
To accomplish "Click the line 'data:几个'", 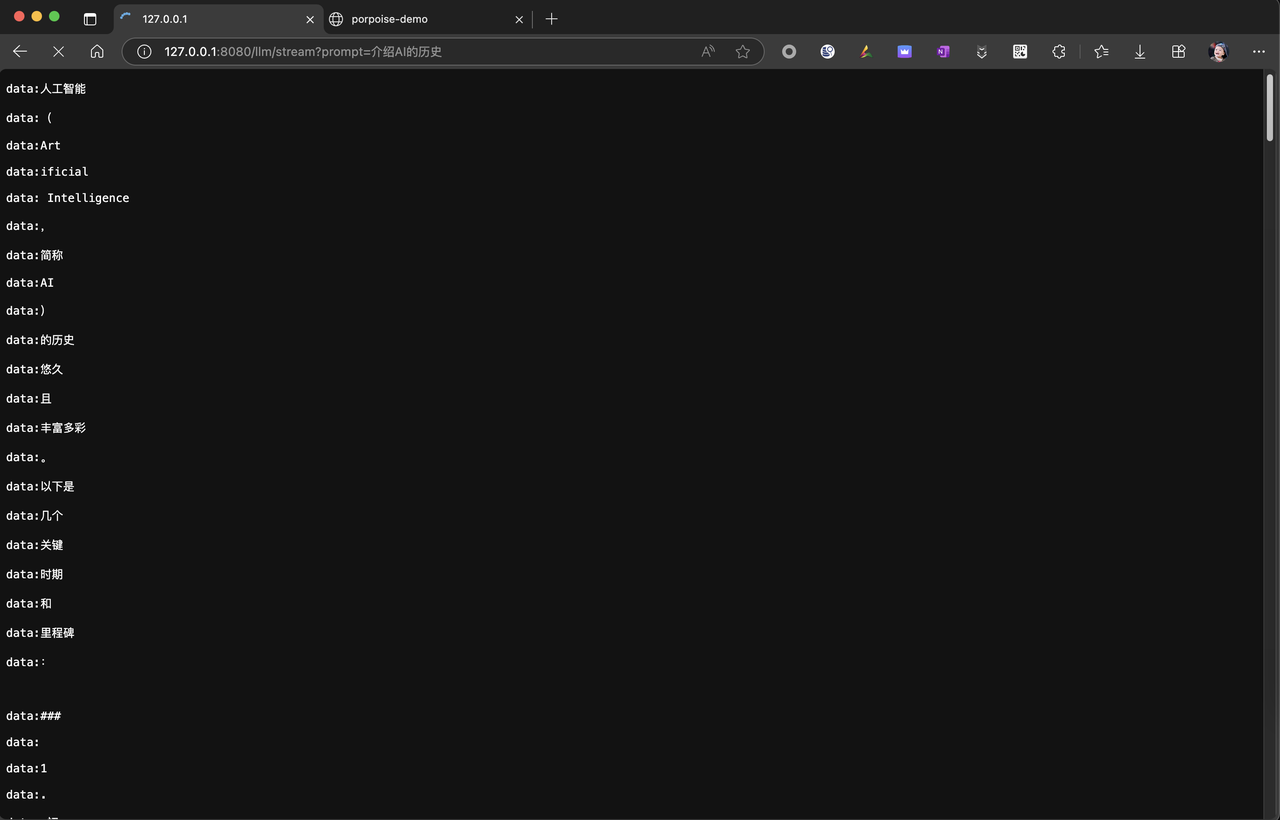I will pos(35,516).
